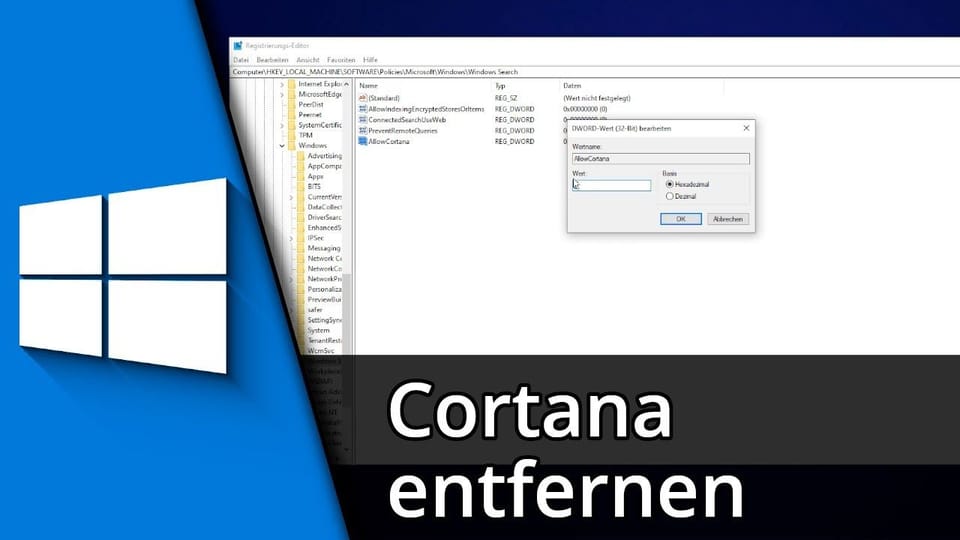
Task: Open the Bearbeiten menu
Action: click(x=272, y=60)
